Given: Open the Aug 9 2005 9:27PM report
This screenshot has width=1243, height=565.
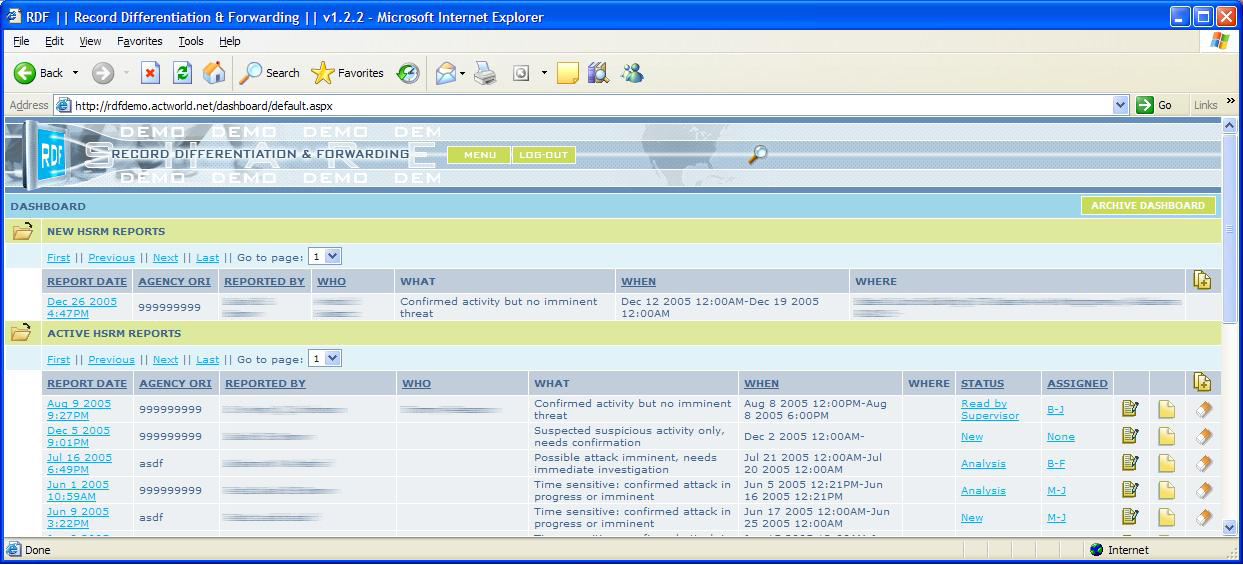Looking at the screenshot, I should [79, 410].
